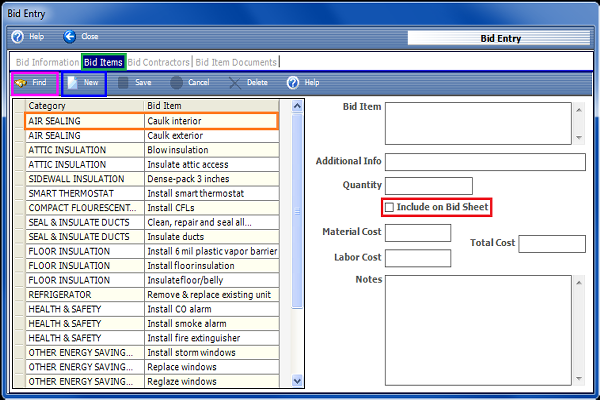Click the Delete X icon
The height and width of the screenshot is (400, 600).
(x=235, y=83)
